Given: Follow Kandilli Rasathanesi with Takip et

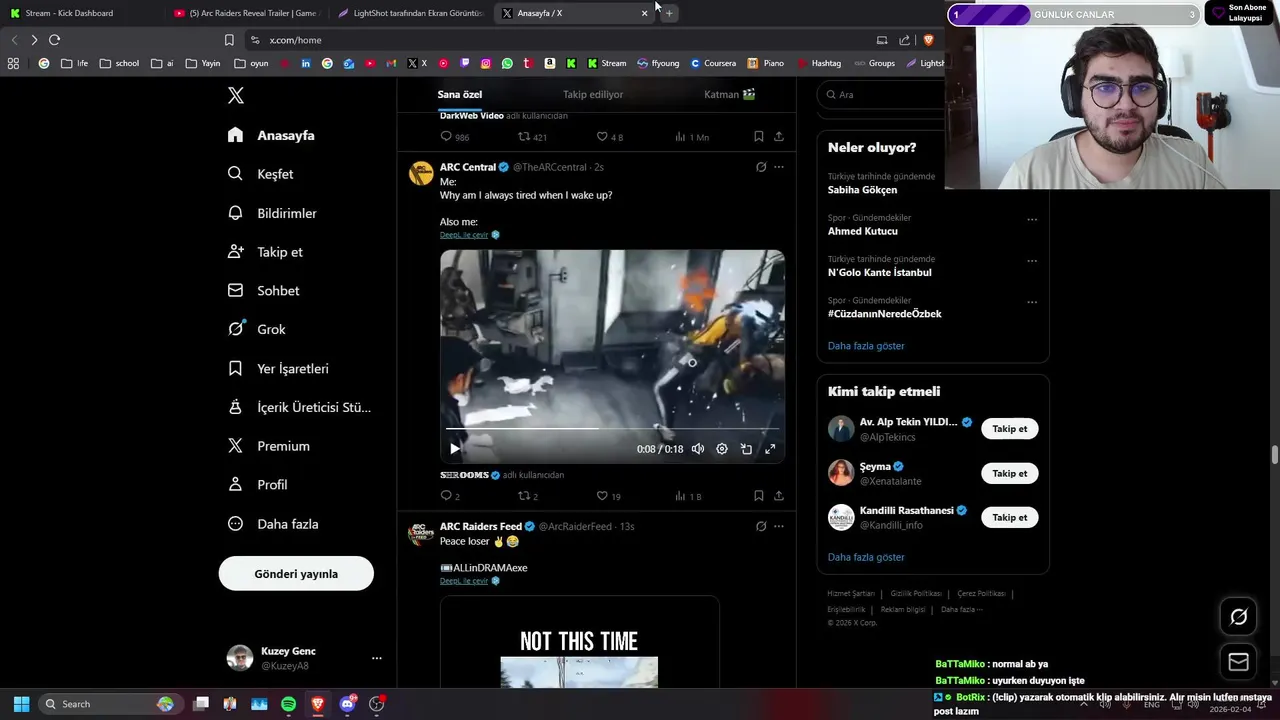Looking at the screenshot, I should [1009, 518].
